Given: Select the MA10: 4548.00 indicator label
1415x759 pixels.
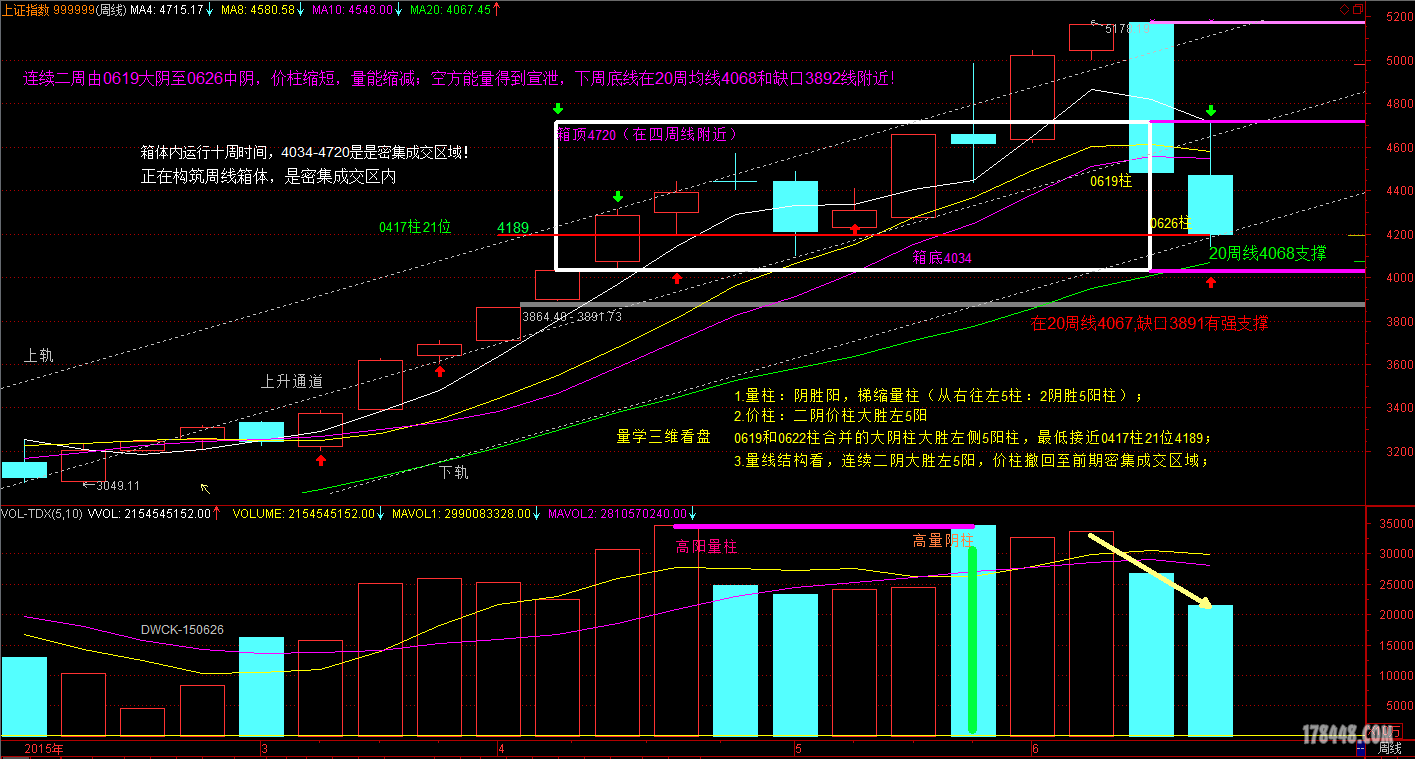Looking at the screenshot, I should [354, 9].
